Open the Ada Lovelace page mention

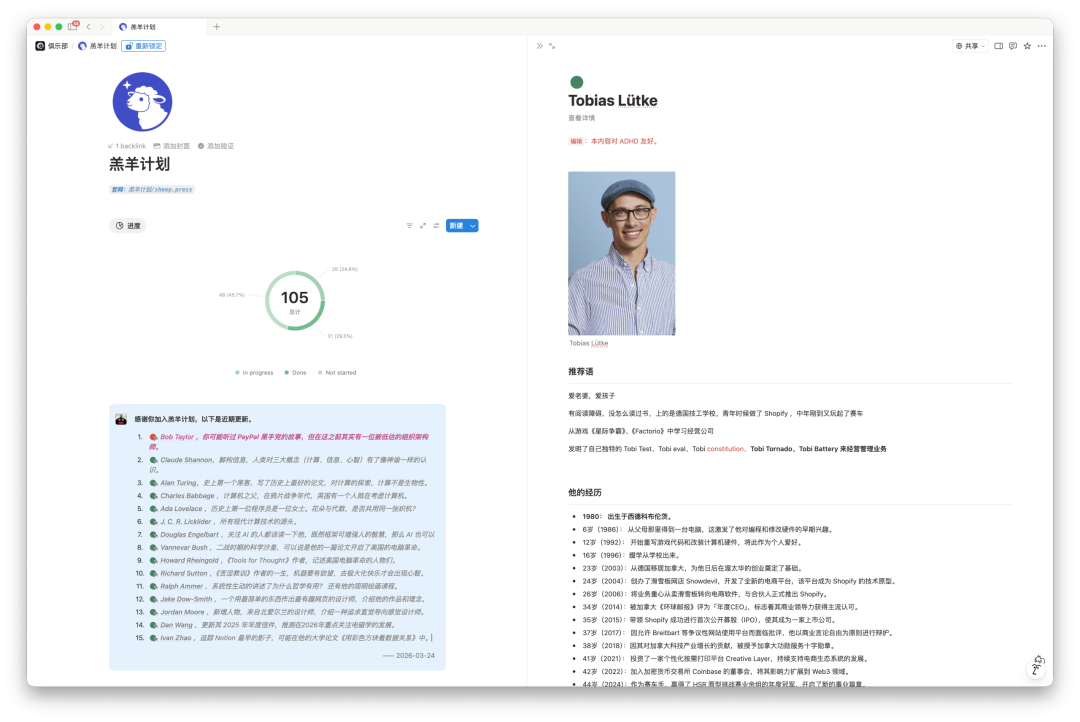(x=176, y=509)
